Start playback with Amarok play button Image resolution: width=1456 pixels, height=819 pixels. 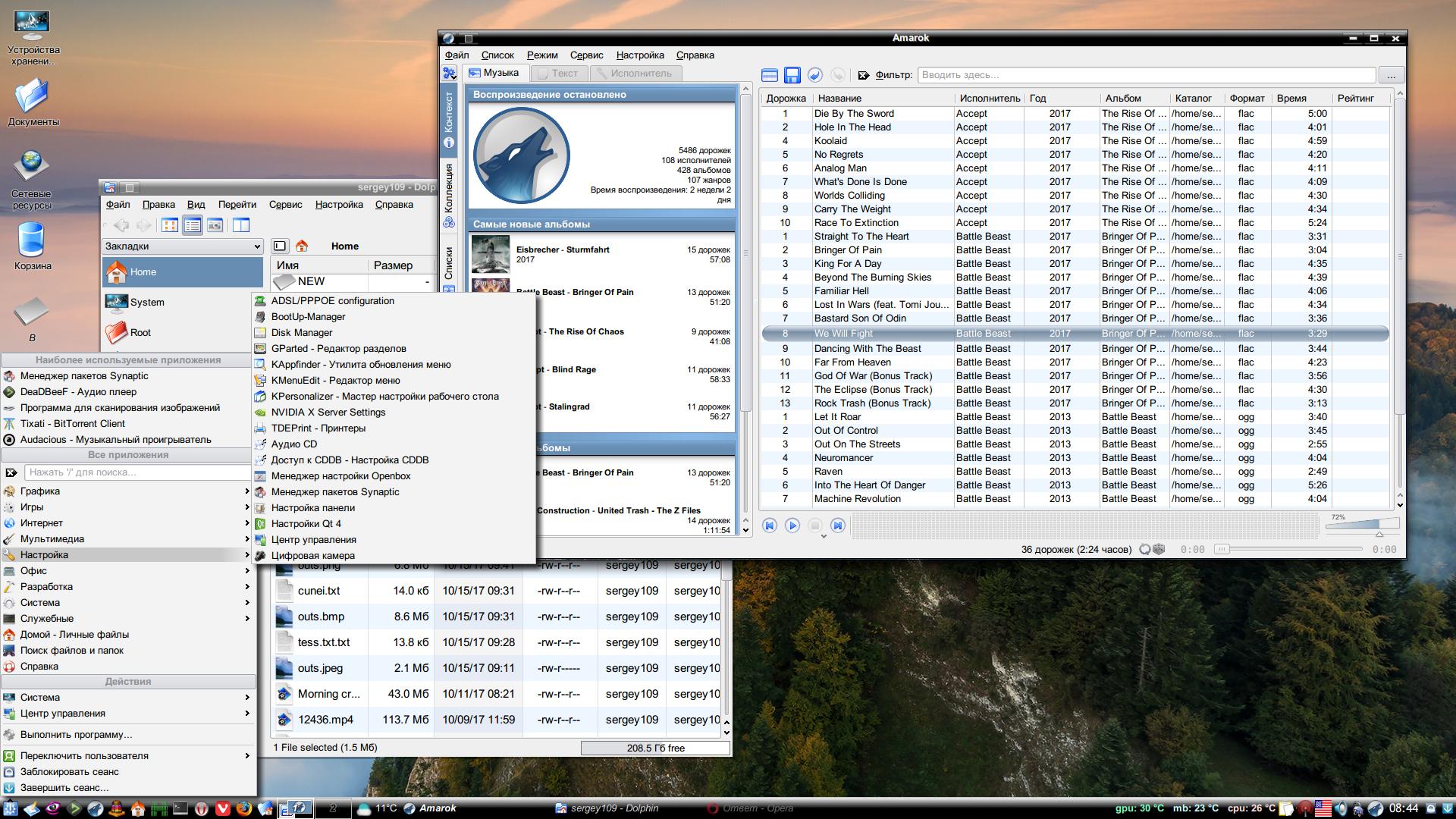[792, 526]
